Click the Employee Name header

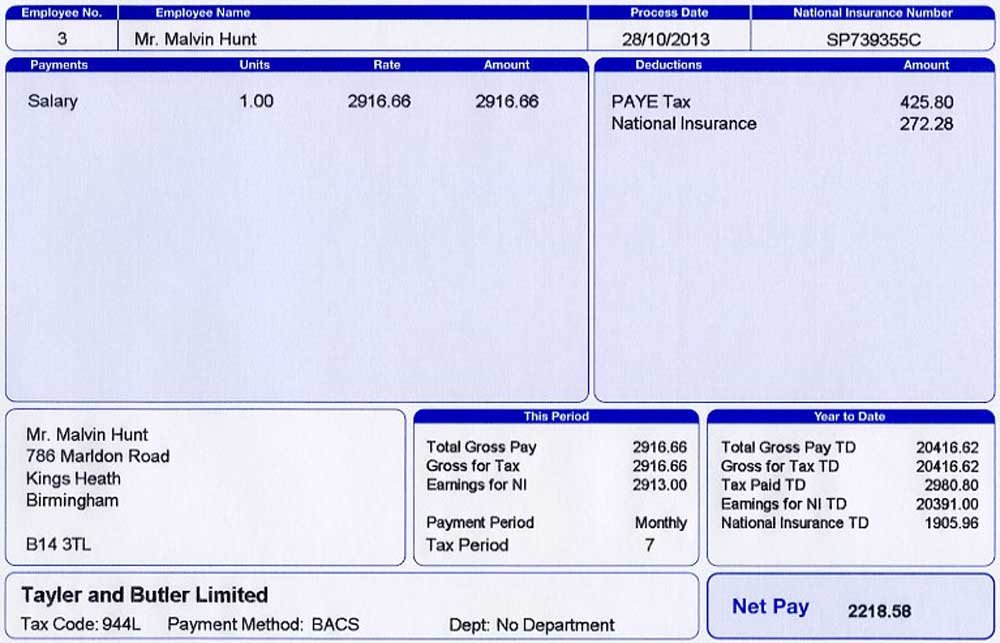pos(203,12)
